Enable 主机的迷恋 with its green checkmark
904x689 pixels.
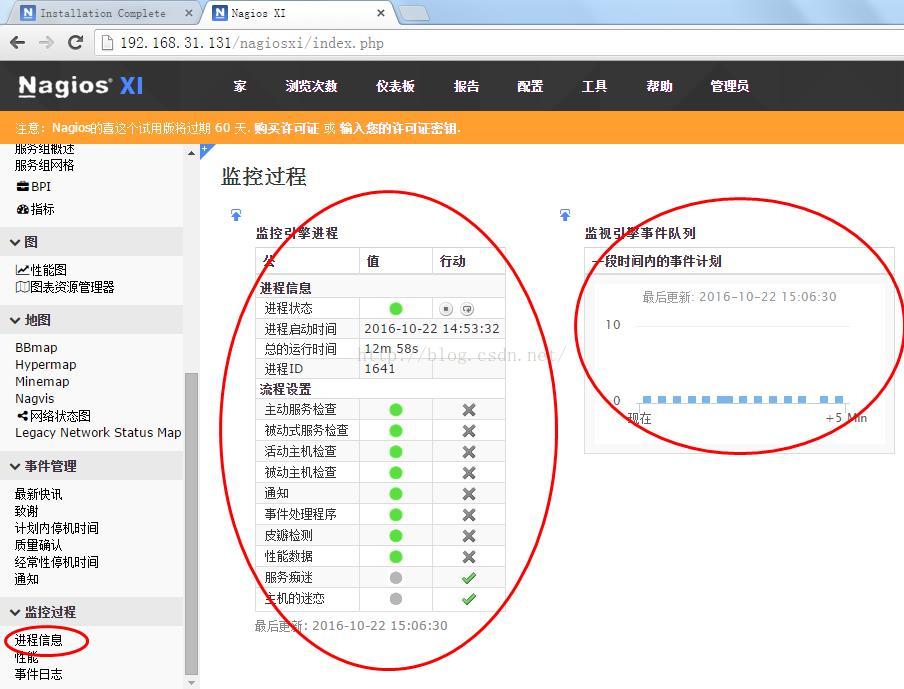(469, 599)
